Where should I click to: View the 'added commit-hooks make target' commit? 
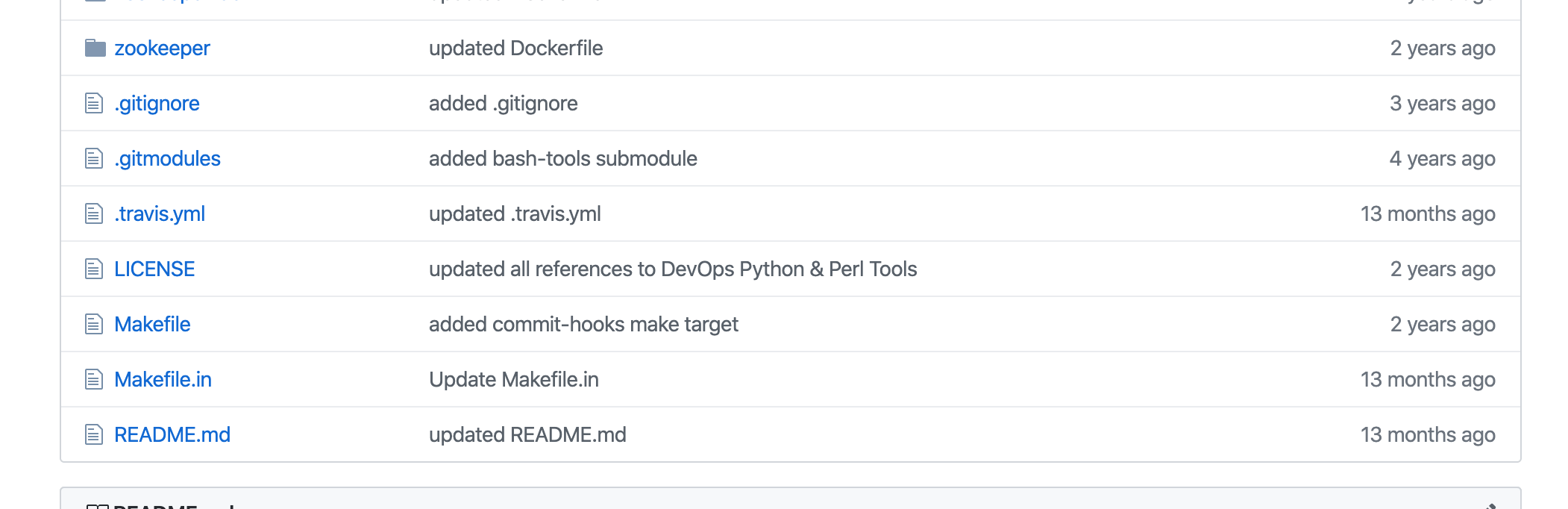(x=583, y=324)
